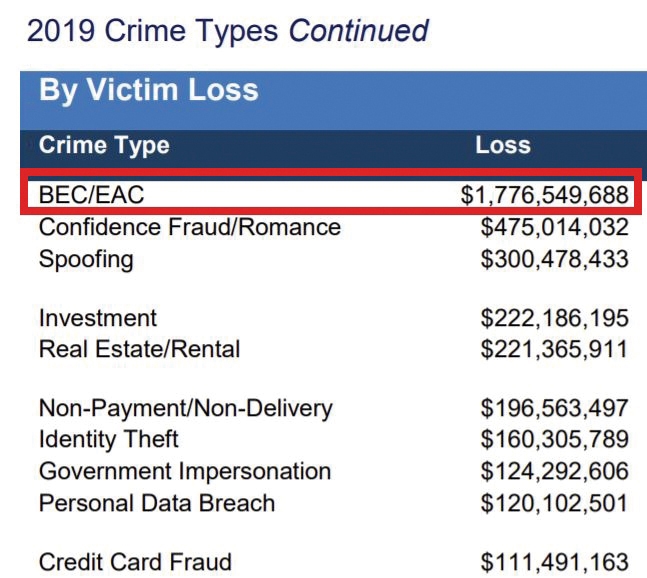Click the '2019 Crime Types Continued' title

[x=228, y=31]
